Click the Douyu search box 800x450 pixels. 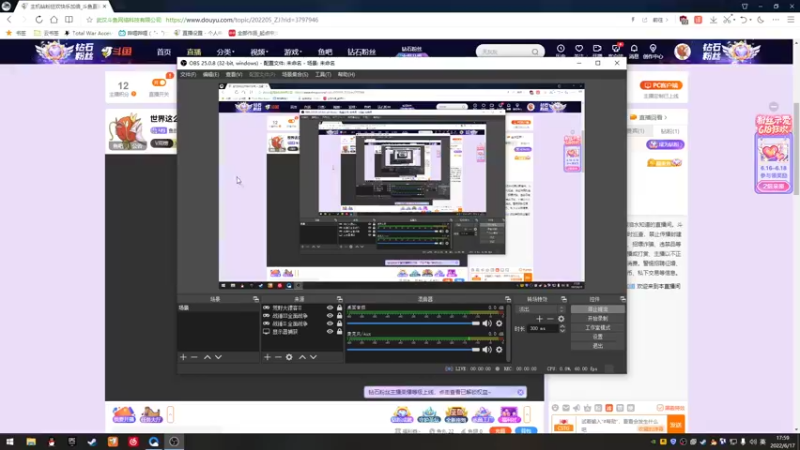(x=509, y=52)
